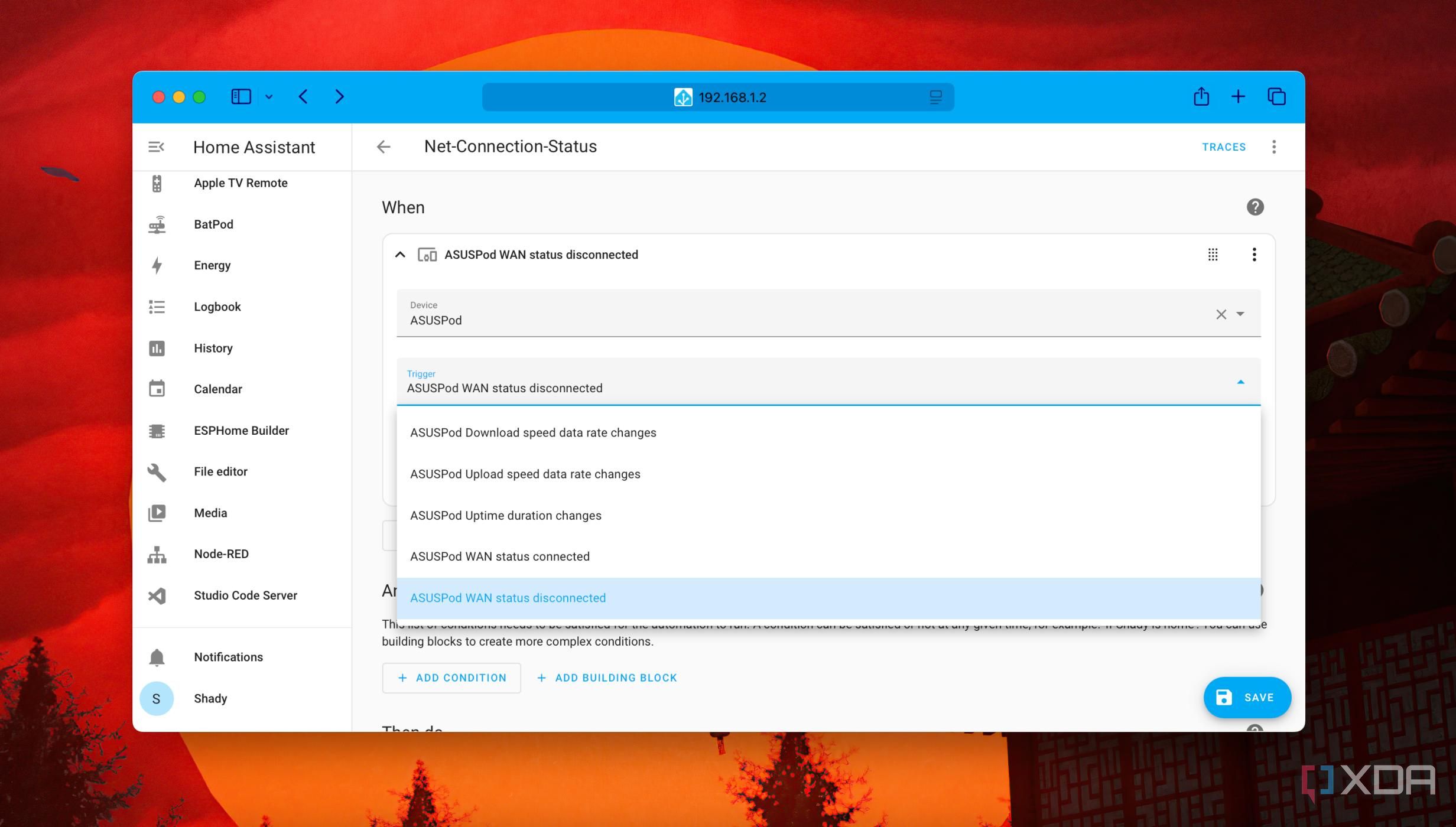Image resolution: width=1456 pixels, height=827 pixels.
Task: Click the Notifications bell icon
Action: click(157, 657)
